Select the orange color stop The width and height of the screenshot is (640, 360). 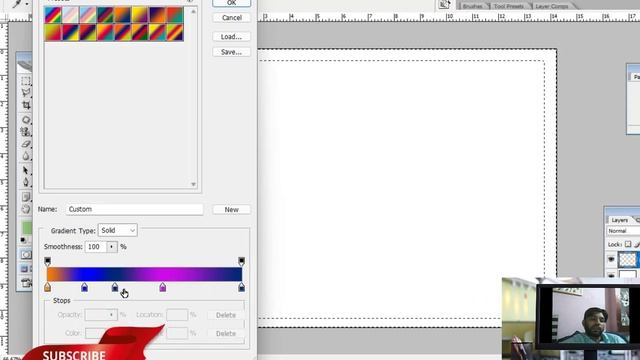tap(47, 287)
